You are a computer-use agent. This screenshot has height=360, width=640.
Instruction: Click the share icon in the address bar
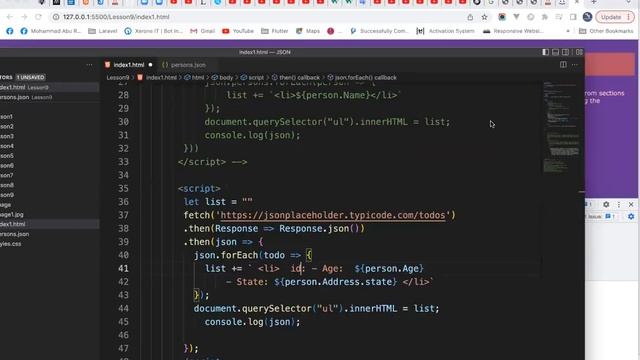coord(470,17)
